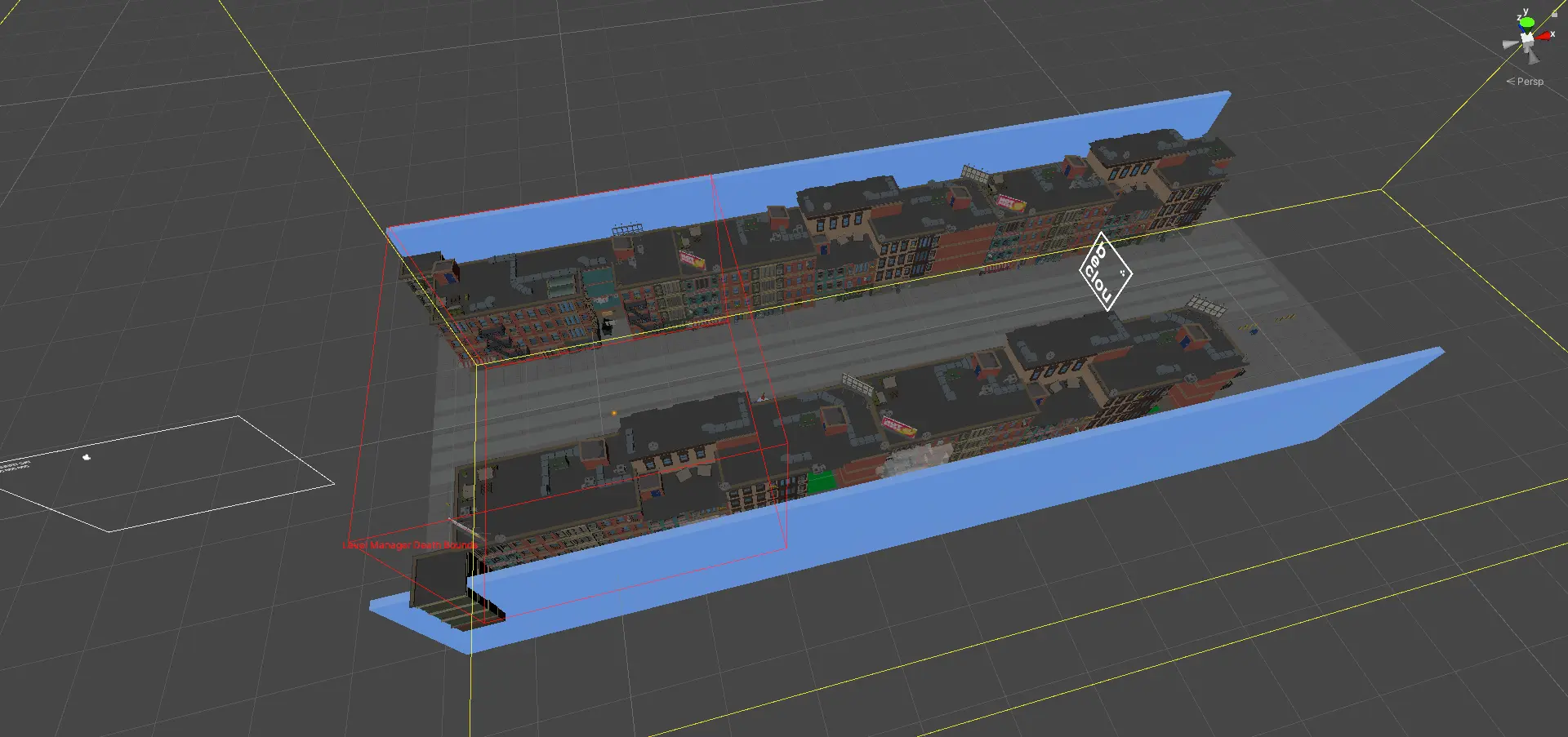Viewport: 1568px width, 737px height.
Task: Select the Level Manager Death Bounds label
Action: point(410,544)
